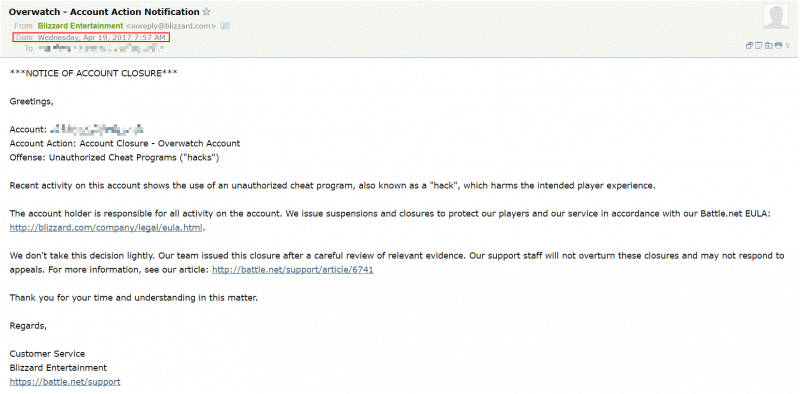This screenshot has width=800, height=394.
Task: Open the battle.net support article 6741 link
Action: [x=293, y=269]
